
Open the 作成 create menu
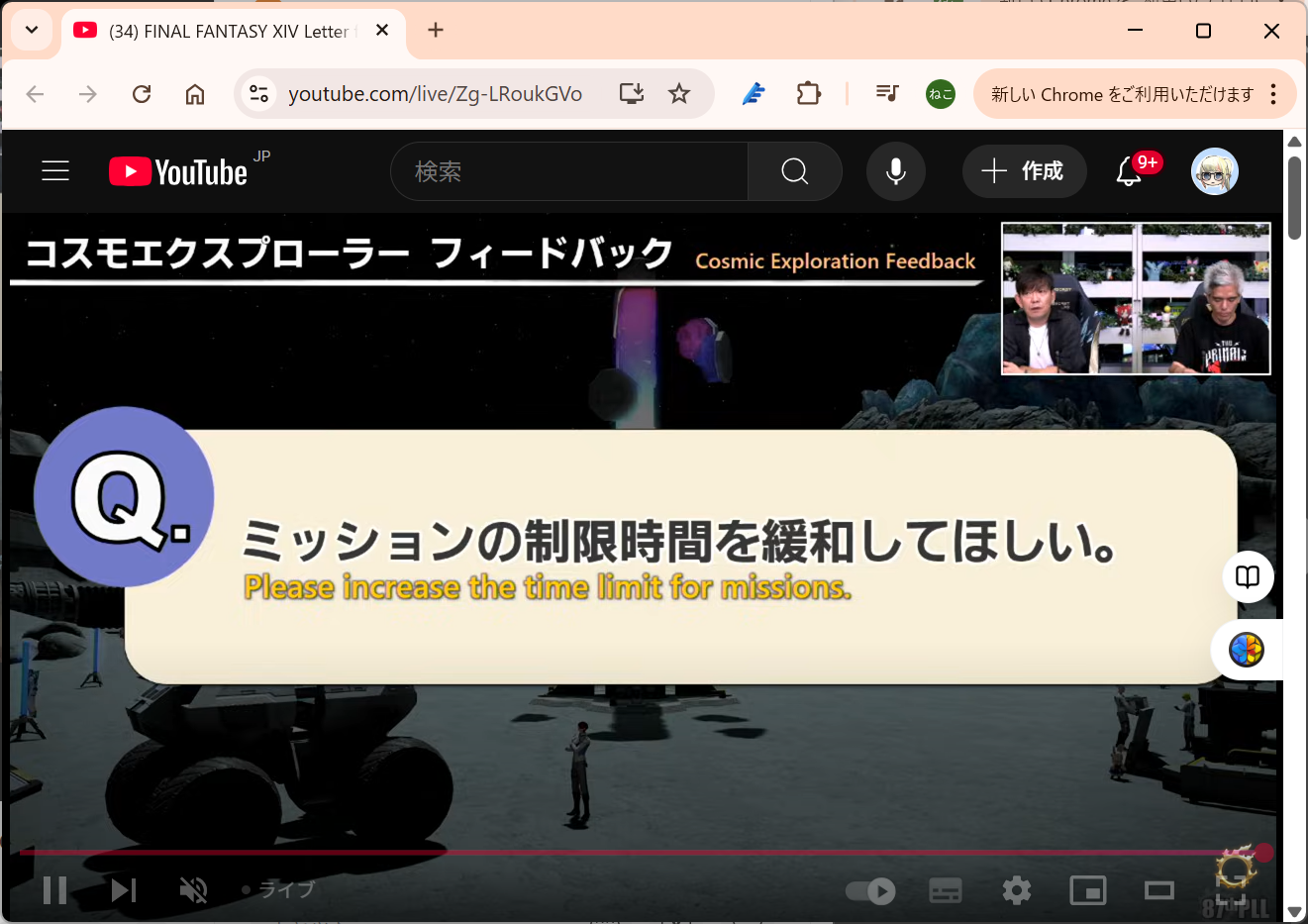(x=1024, y=171)
